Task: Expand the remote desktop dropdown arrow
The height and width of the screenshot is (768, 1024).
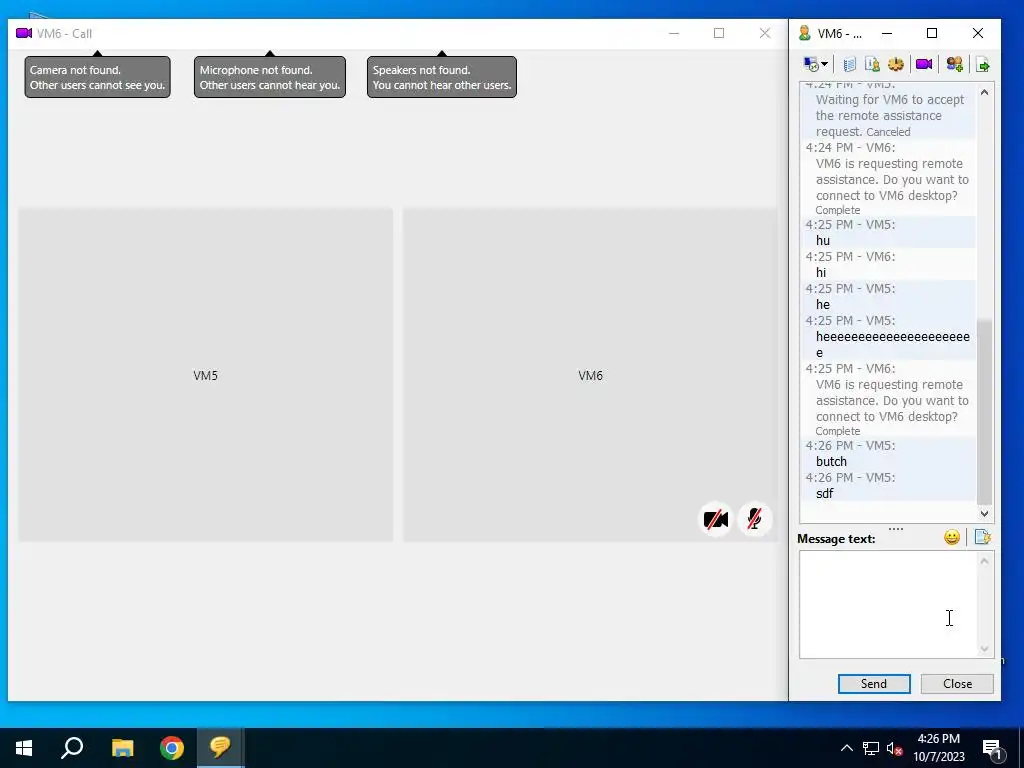Action: [825, 64]
